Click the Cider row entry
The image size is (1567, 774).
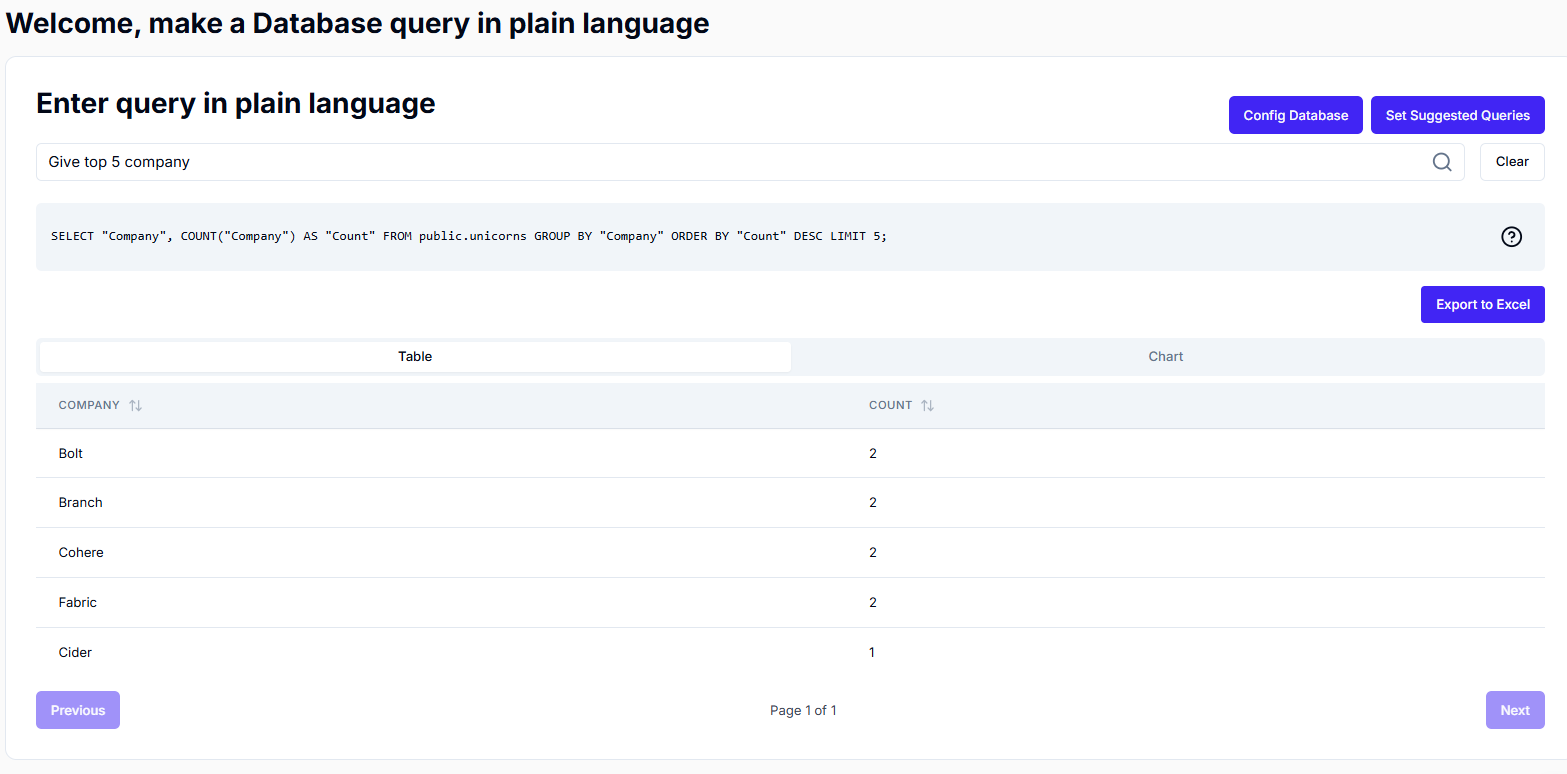(75, 653)
